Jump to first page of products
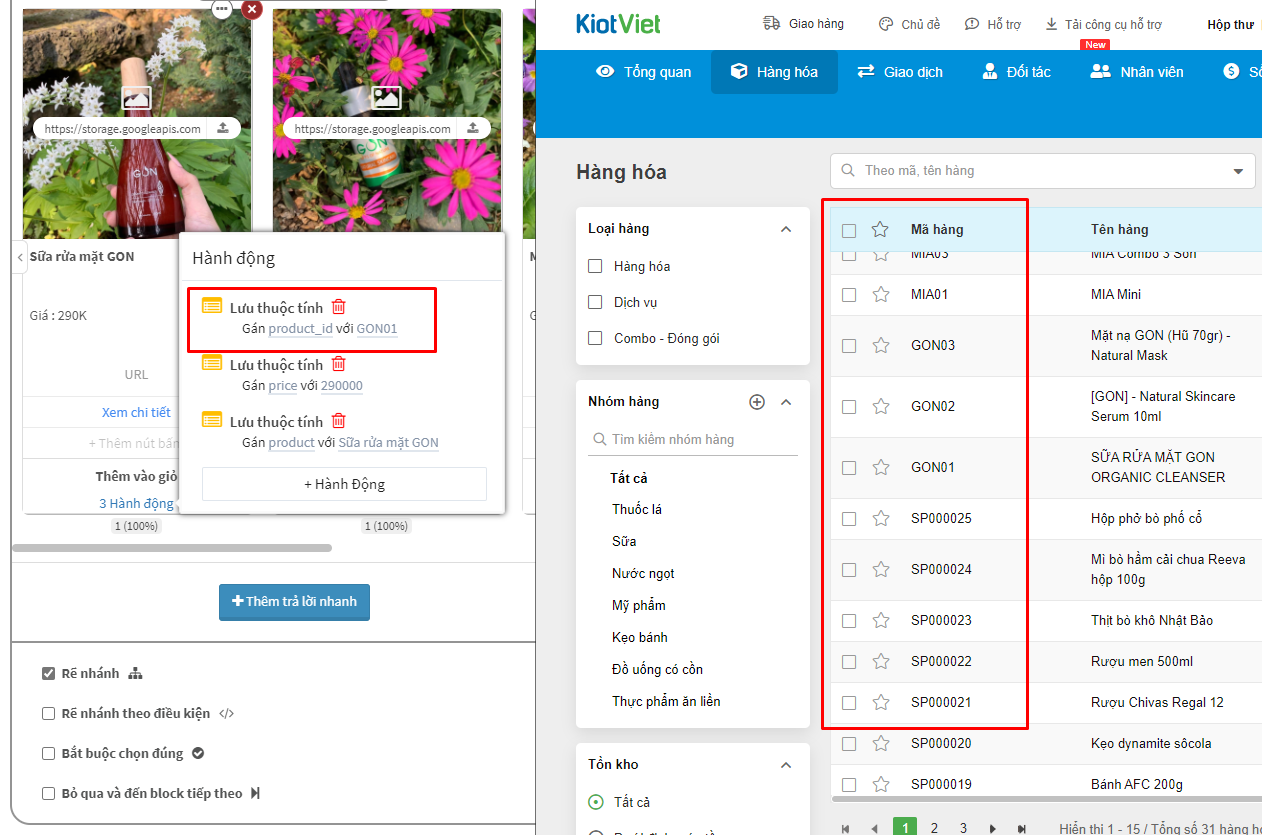Image resolution: width=1262 pixels, height=835 pixels. tap(846, 829)
